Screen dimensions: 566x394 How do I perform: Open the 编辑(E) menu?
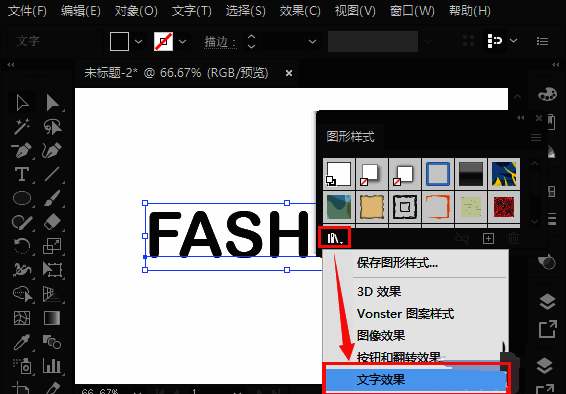click(81, 11)
